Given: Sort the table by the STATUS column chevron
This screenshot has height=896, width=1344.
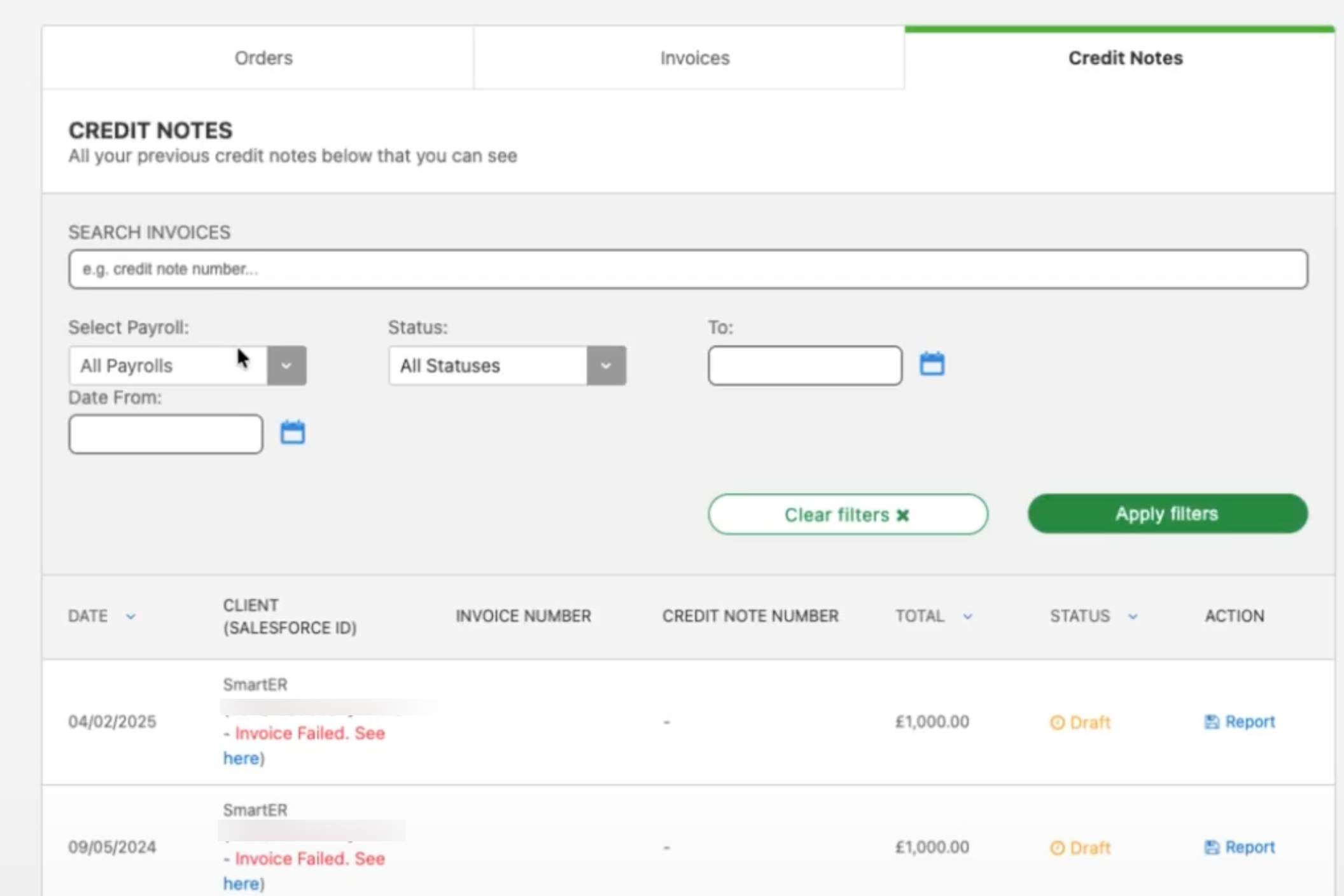Looking at the screenshot, I should (x=1132, y=616).
